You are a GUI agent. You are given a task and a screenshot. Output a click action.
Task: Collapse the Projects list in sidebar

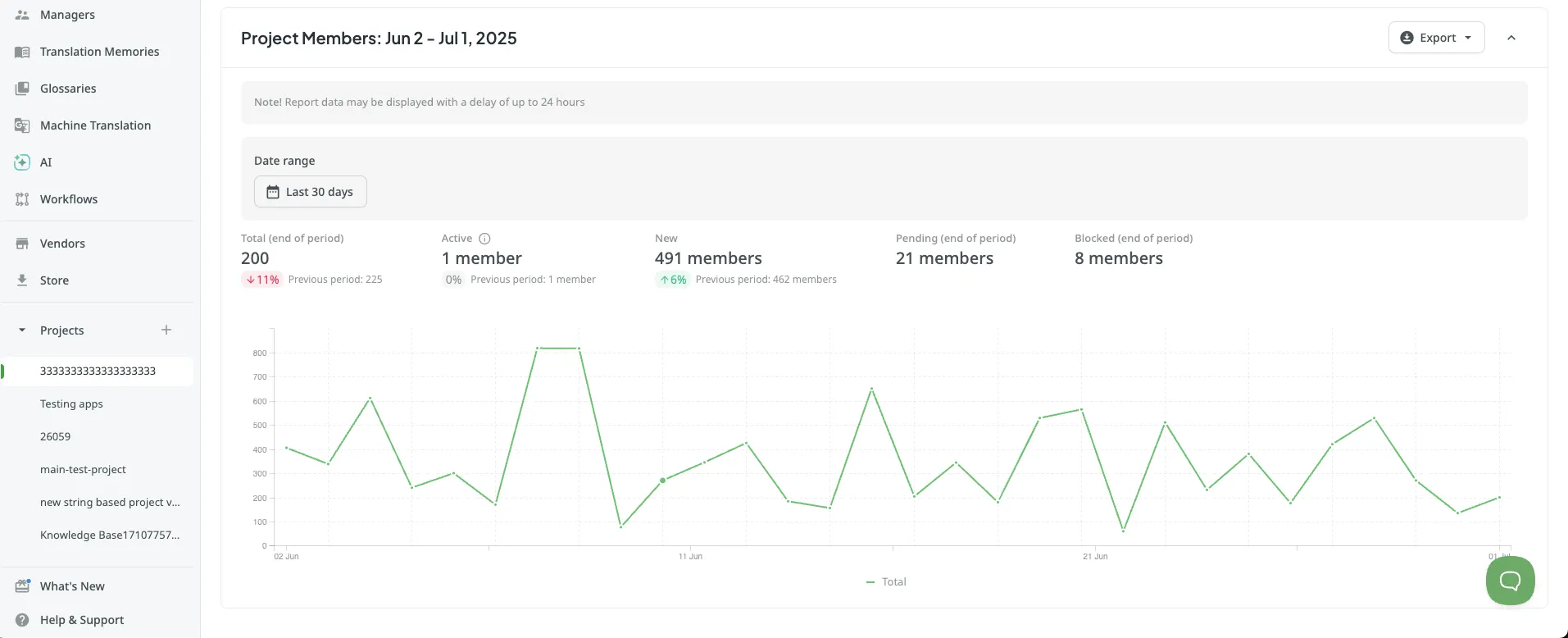[22, 330]
